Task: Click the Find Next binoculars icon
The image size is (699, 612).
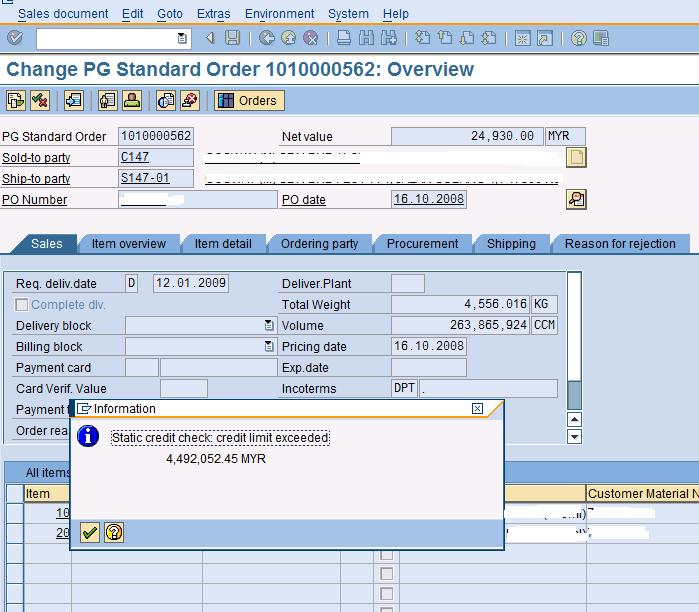Action: [388, 38]
